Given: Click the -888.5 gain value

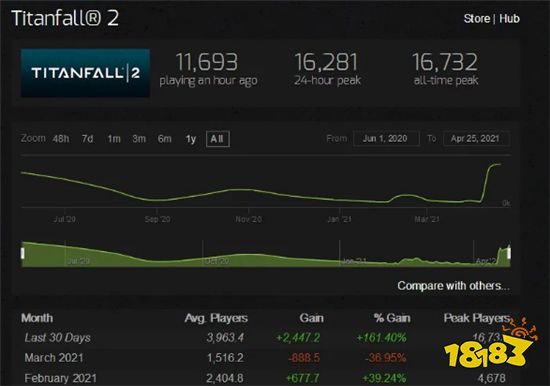Looking at the screenshot, I should [304, 358].
